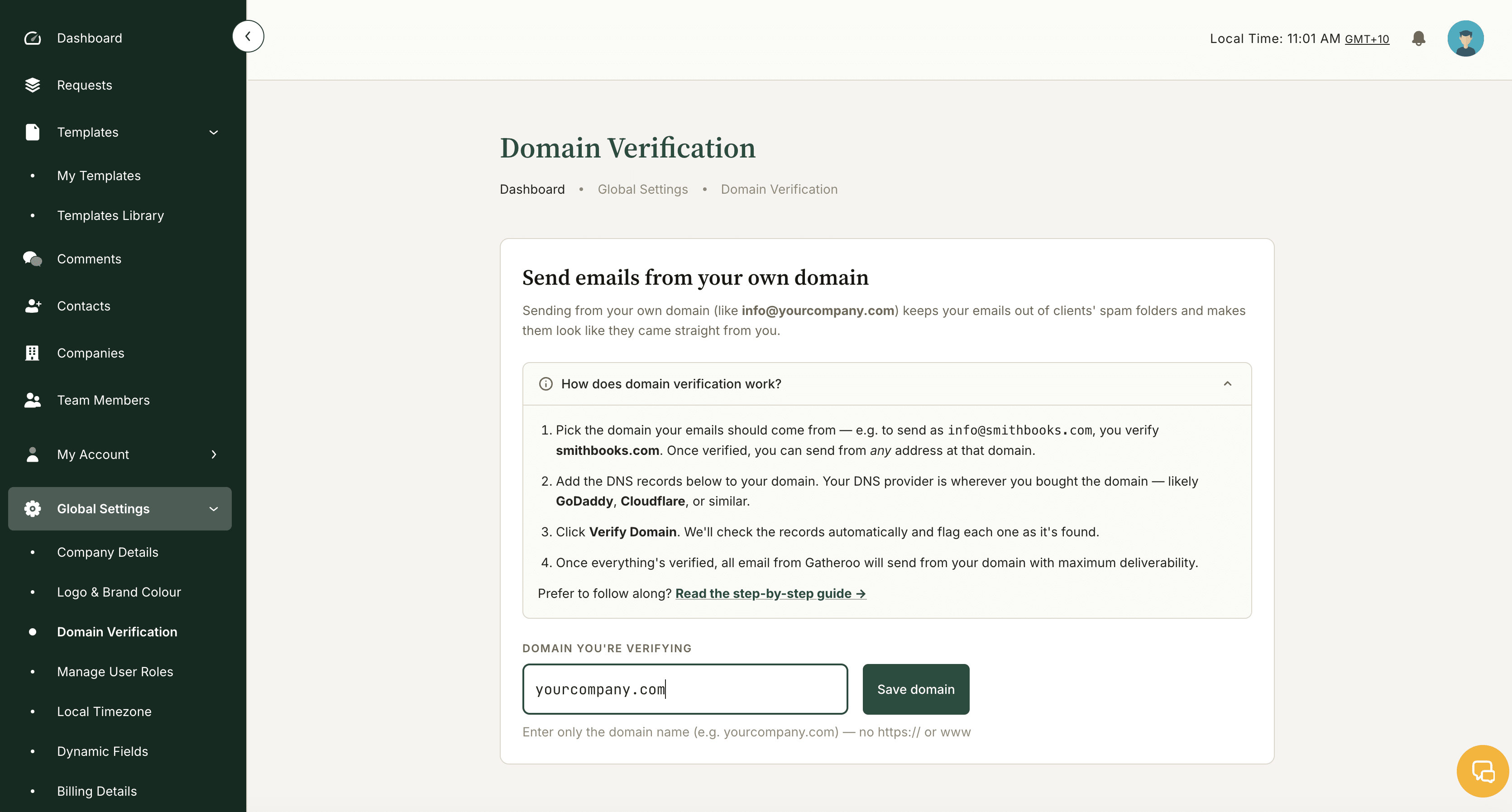Click the info@smithbooks.com example text
Viewport: 1512px width, 812px height.
[x=1019, y=430]
